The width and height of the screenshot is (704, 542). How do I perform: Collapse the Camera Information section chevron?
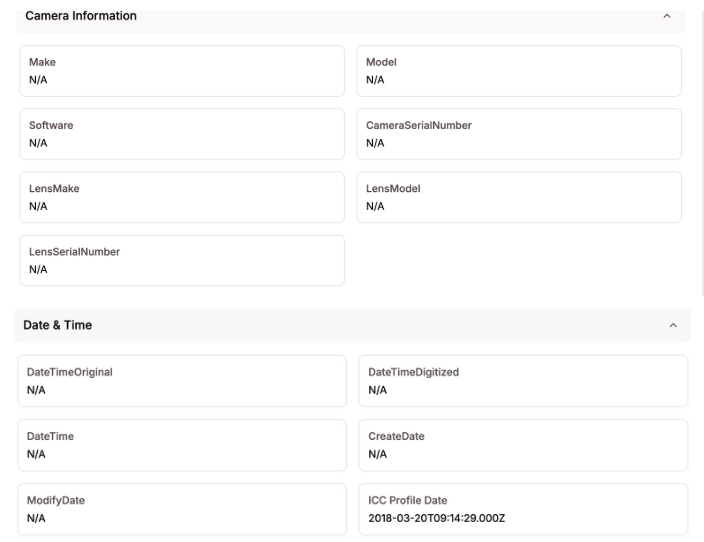(667, 17)
